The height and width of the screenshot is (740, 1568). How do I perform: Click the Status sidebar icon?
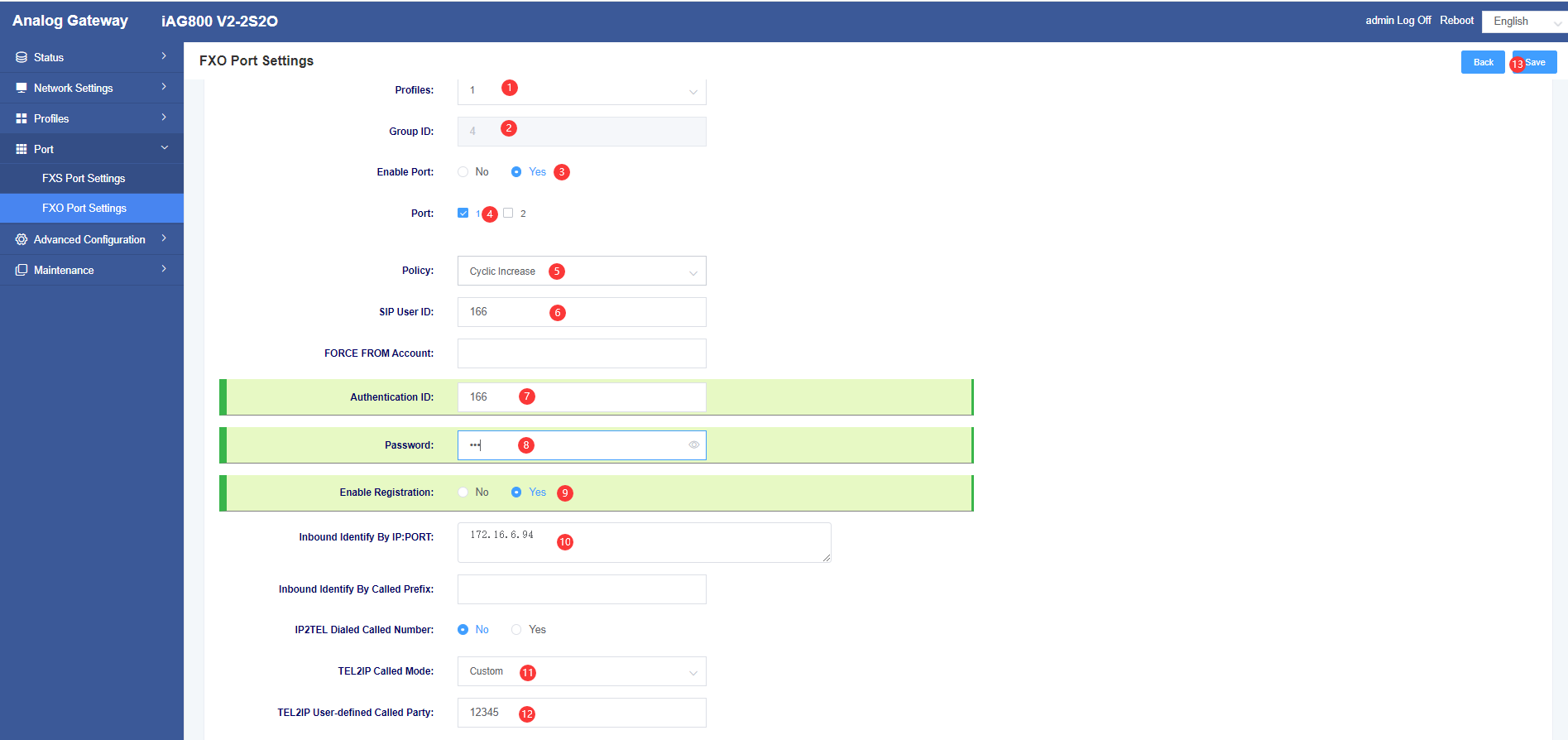pyautogui.click(x=22, y=57)
